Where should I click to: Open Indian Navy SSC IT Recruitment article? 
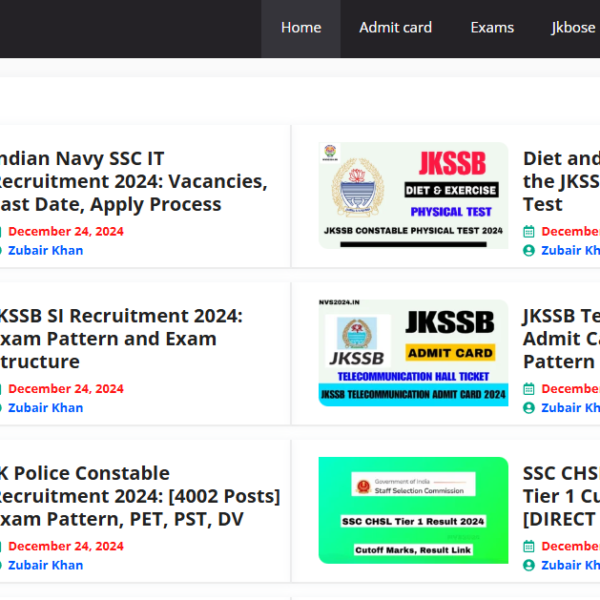tap(134, 181)
